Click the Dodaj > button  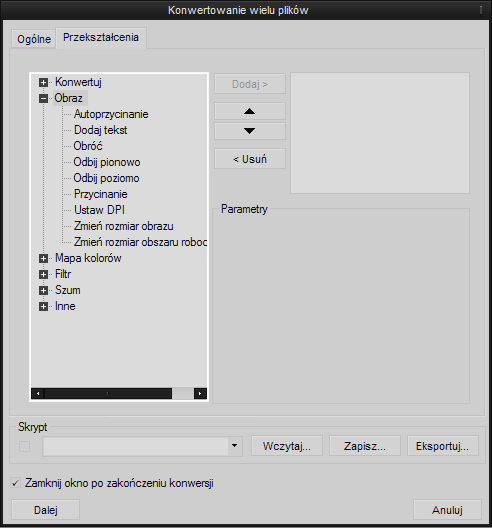tap(250, 84)
